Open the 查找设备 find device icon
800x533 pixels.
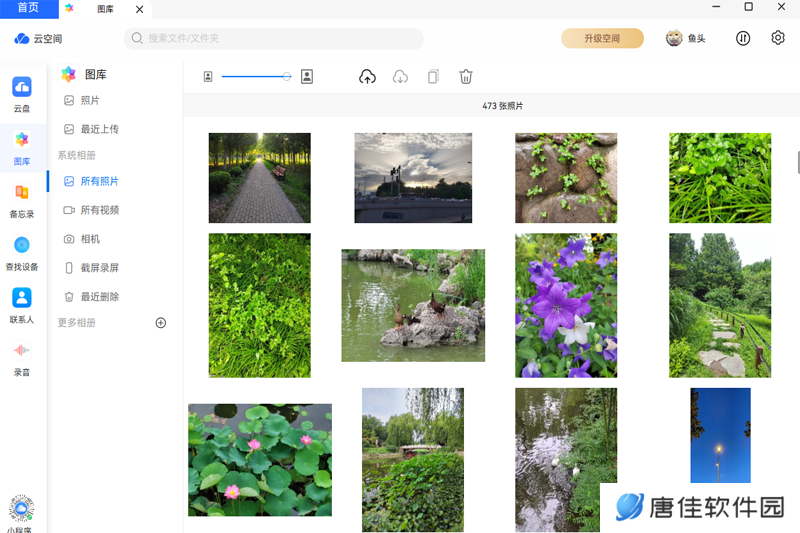coord(22,245)
